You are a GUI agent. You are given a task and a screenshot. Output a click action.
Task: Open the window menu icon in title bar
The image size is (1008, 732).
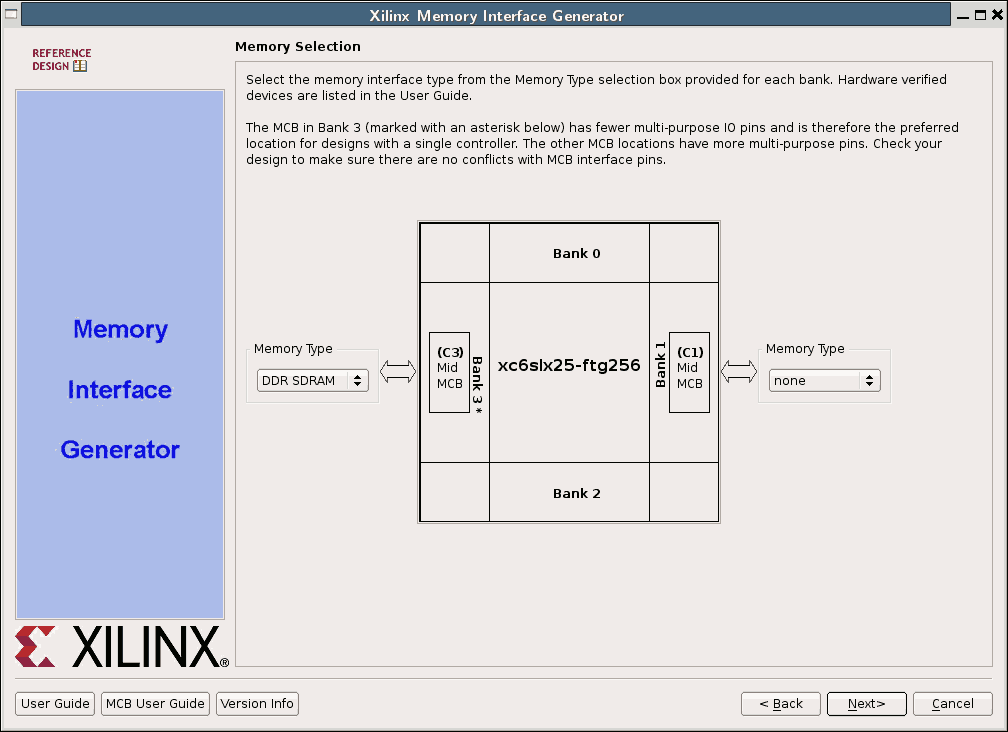click(x=12, y=15)
